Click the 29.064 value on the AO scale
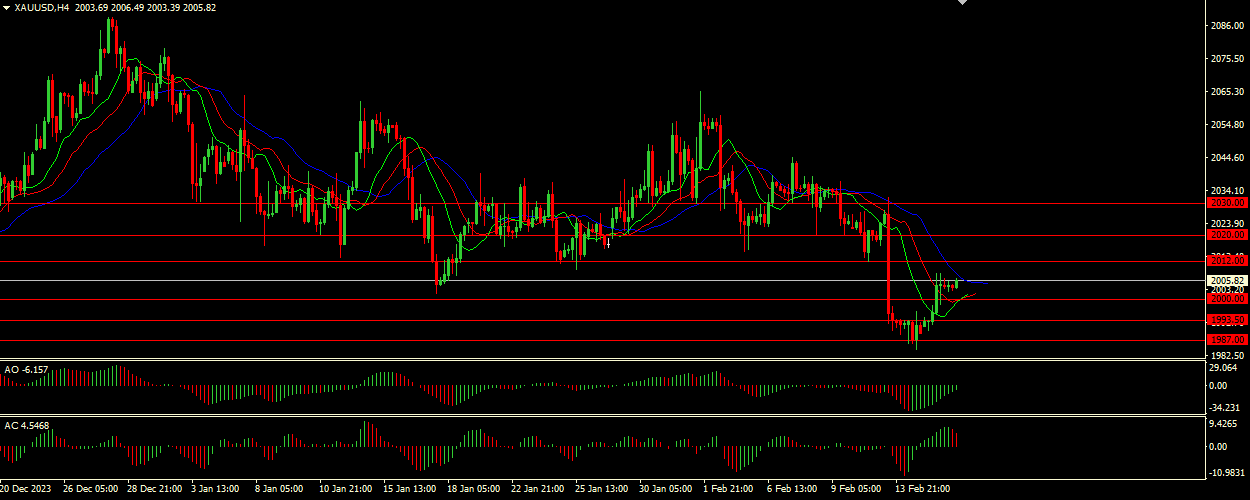The height and width of the screenshot is (500, 1250). click(1224, 369)
